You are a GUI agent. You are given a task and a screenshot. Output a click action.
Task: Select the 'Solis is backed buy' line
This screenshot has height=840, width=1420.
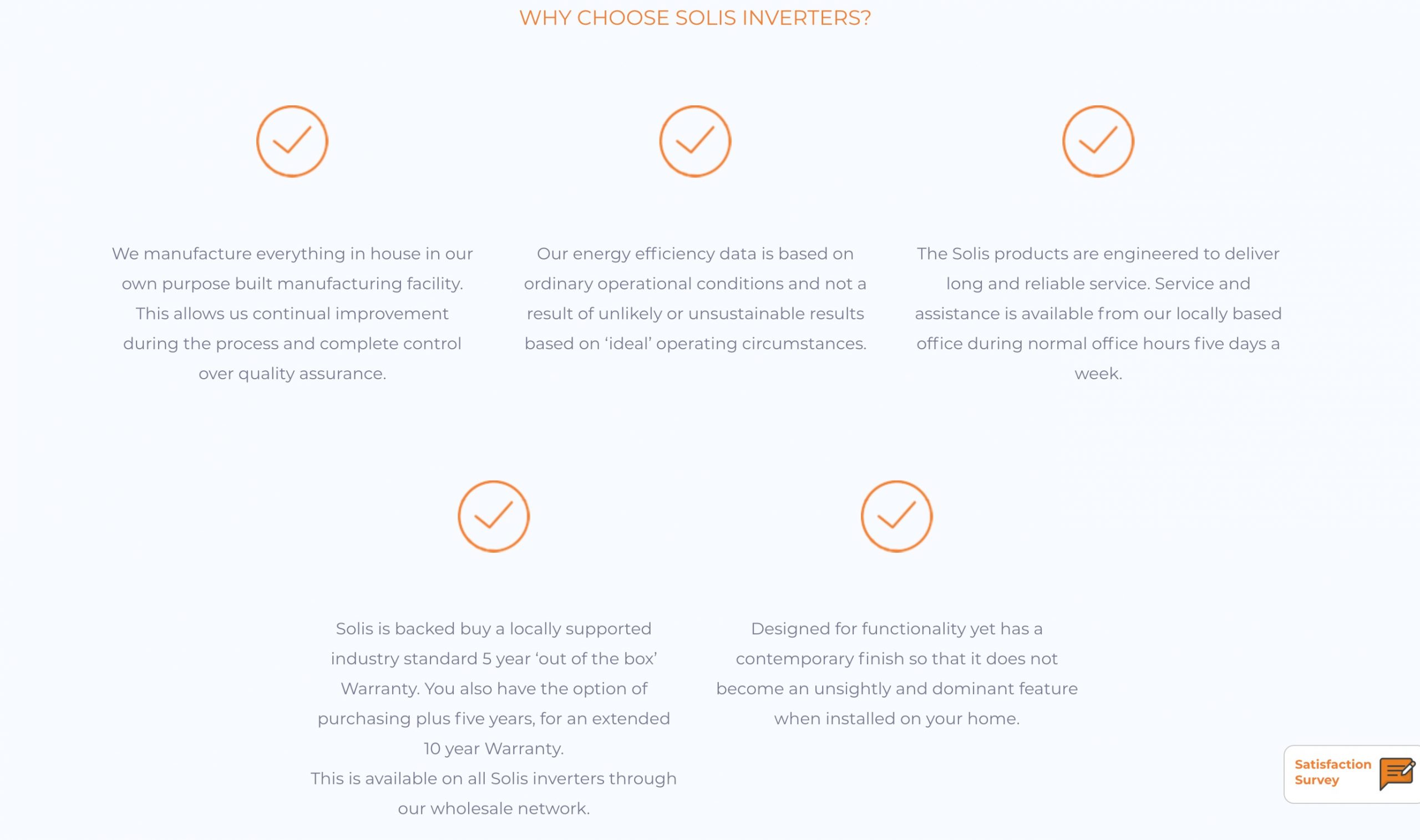[494, 629]
